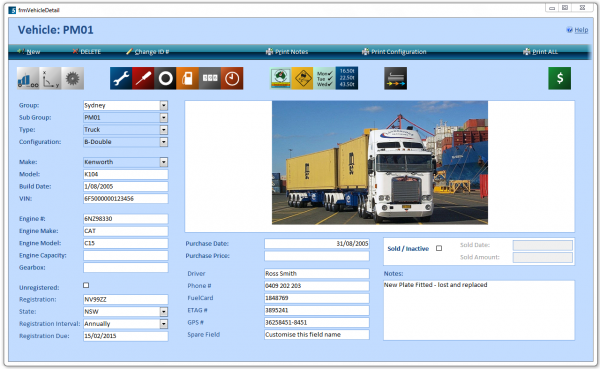Select Print Configuration in the toolbar
600x369 pixels.
[394, 52]
